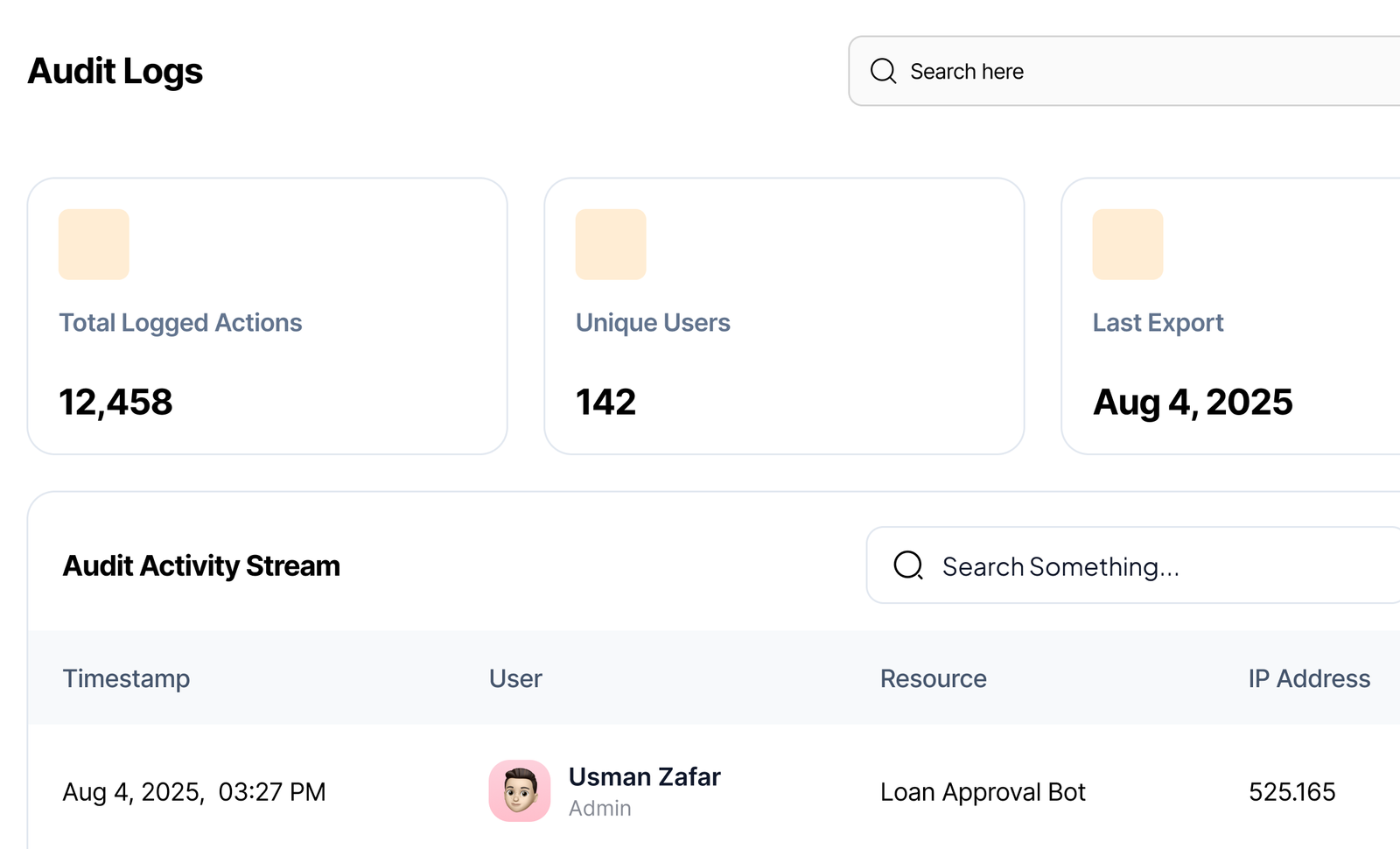Click the 12,458 total actions value

115,403
